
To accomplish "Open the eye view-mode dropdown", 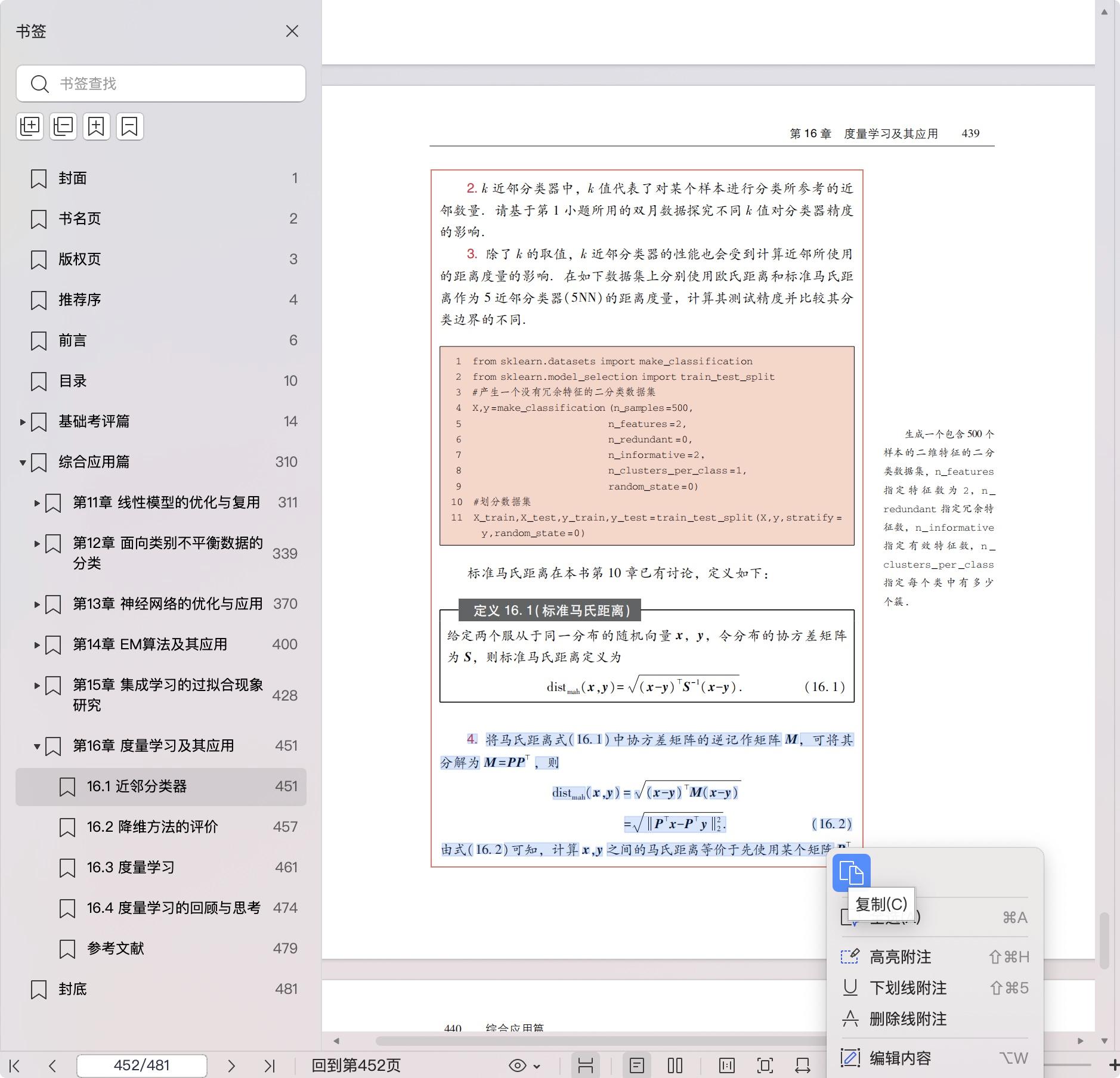I will (524, 1065).
